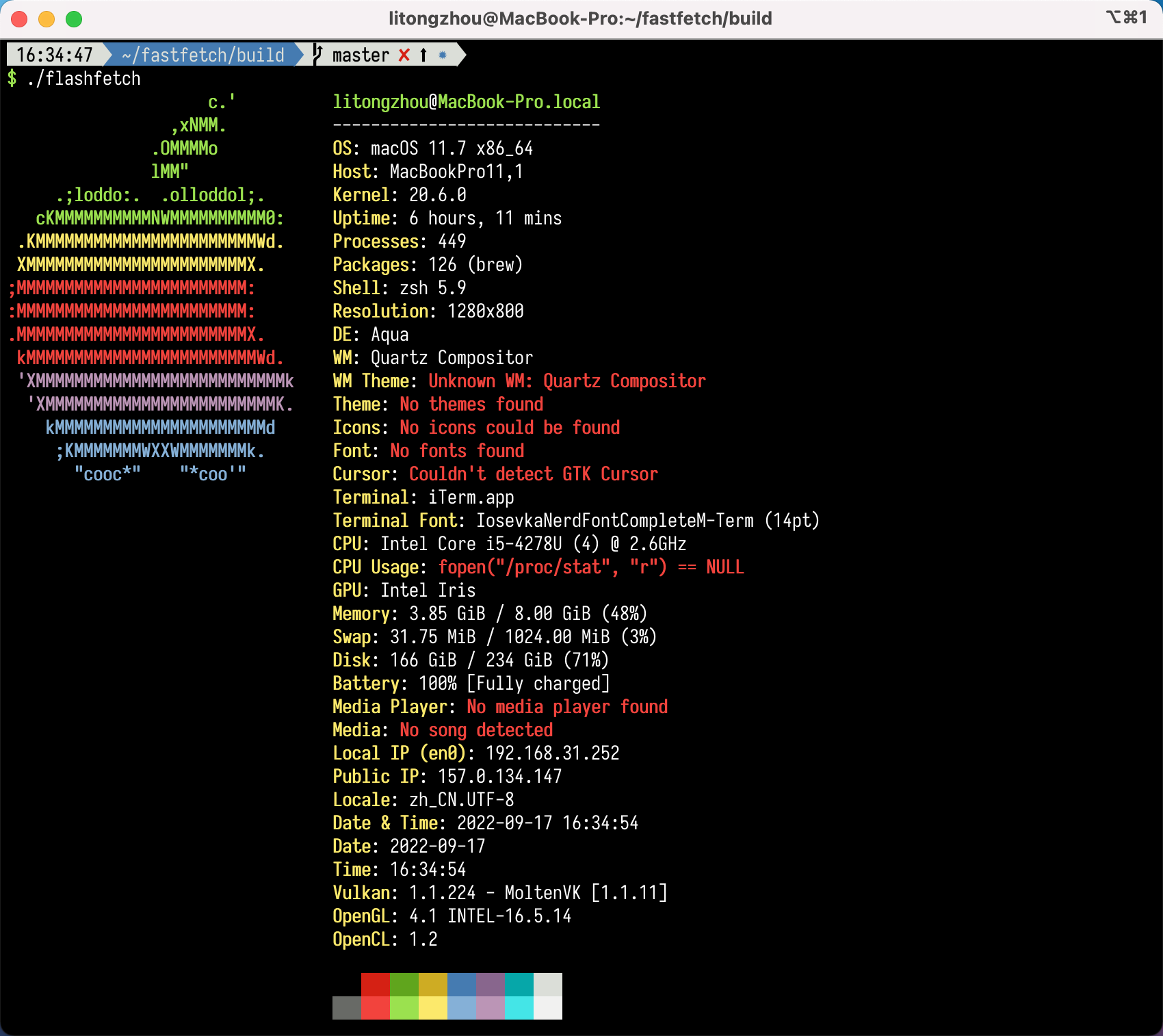Click the OpenGL: 4.1 INTEL line

[452, 916]
